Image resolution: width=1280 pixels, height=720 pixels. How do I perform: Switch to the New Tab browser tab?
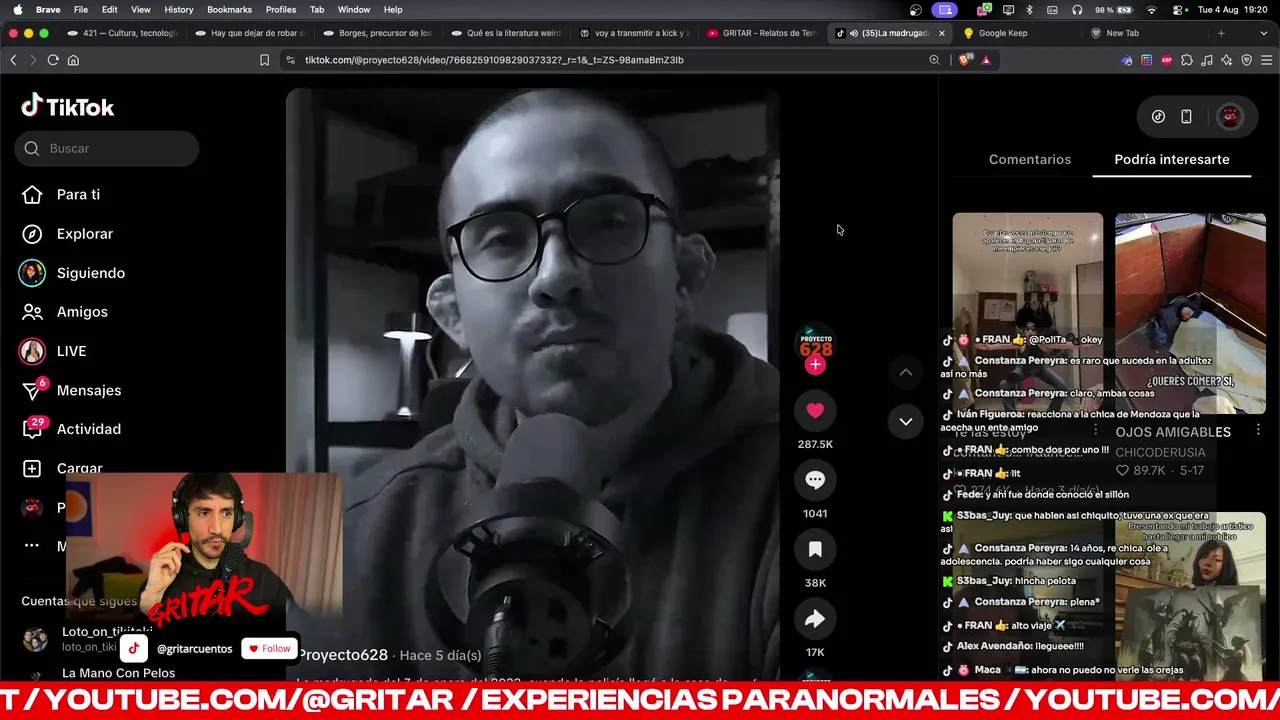coord(1143,33)
